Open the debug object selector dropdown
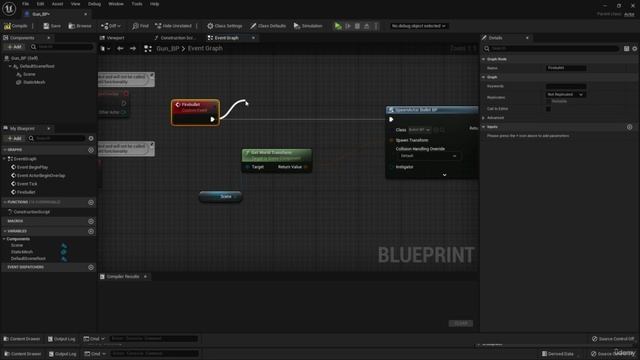 click(418, 26)
